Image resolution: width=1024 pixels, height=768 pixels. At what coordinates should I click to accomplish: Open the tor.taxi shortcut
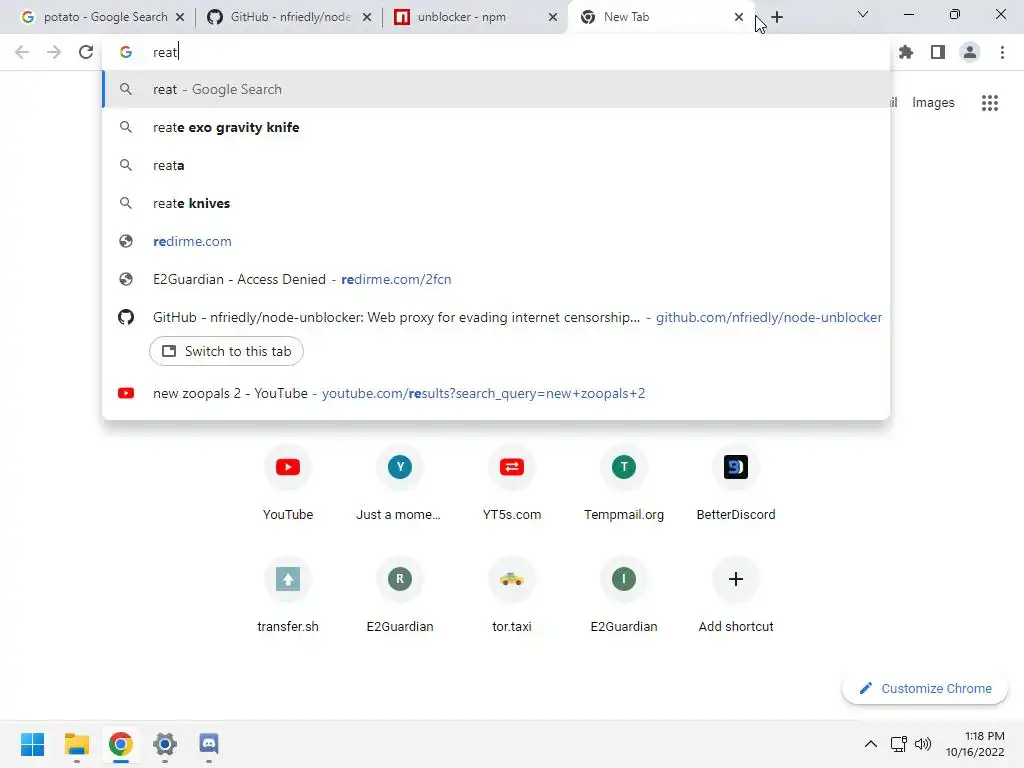511,596
